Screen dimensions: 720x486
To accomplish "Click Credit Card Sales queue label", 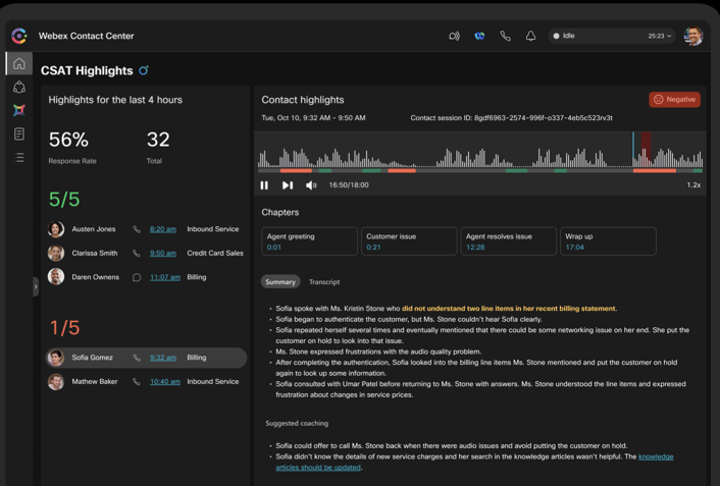I will (x=215, y=253).
